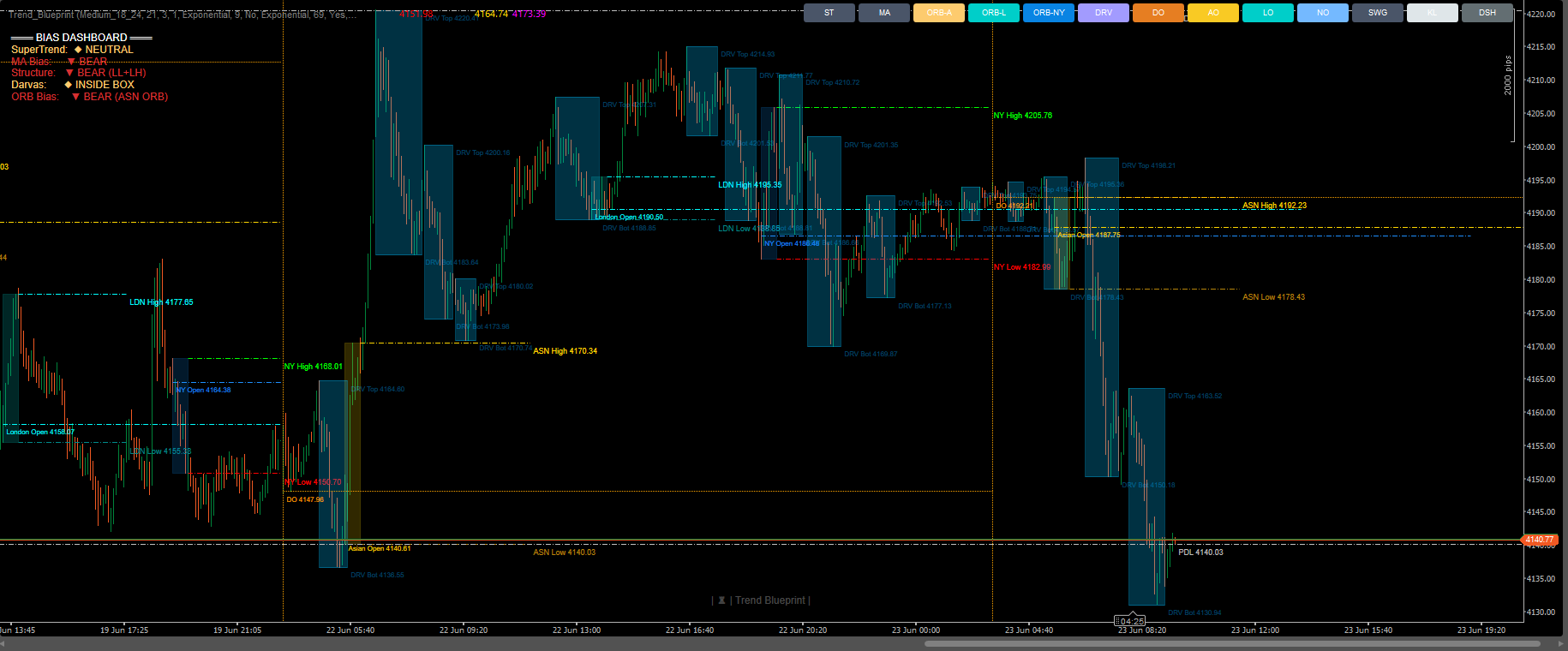
Task: Click the magenta 4173.39 value at top
Action: pyautogui.click(x=529, y=15)
